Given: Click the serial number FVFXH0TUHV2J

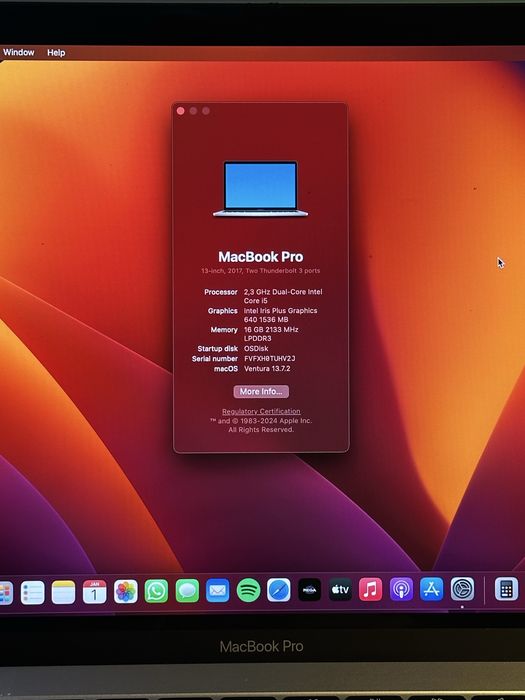Looking at the screenshot, I should [x=270, y=358].
